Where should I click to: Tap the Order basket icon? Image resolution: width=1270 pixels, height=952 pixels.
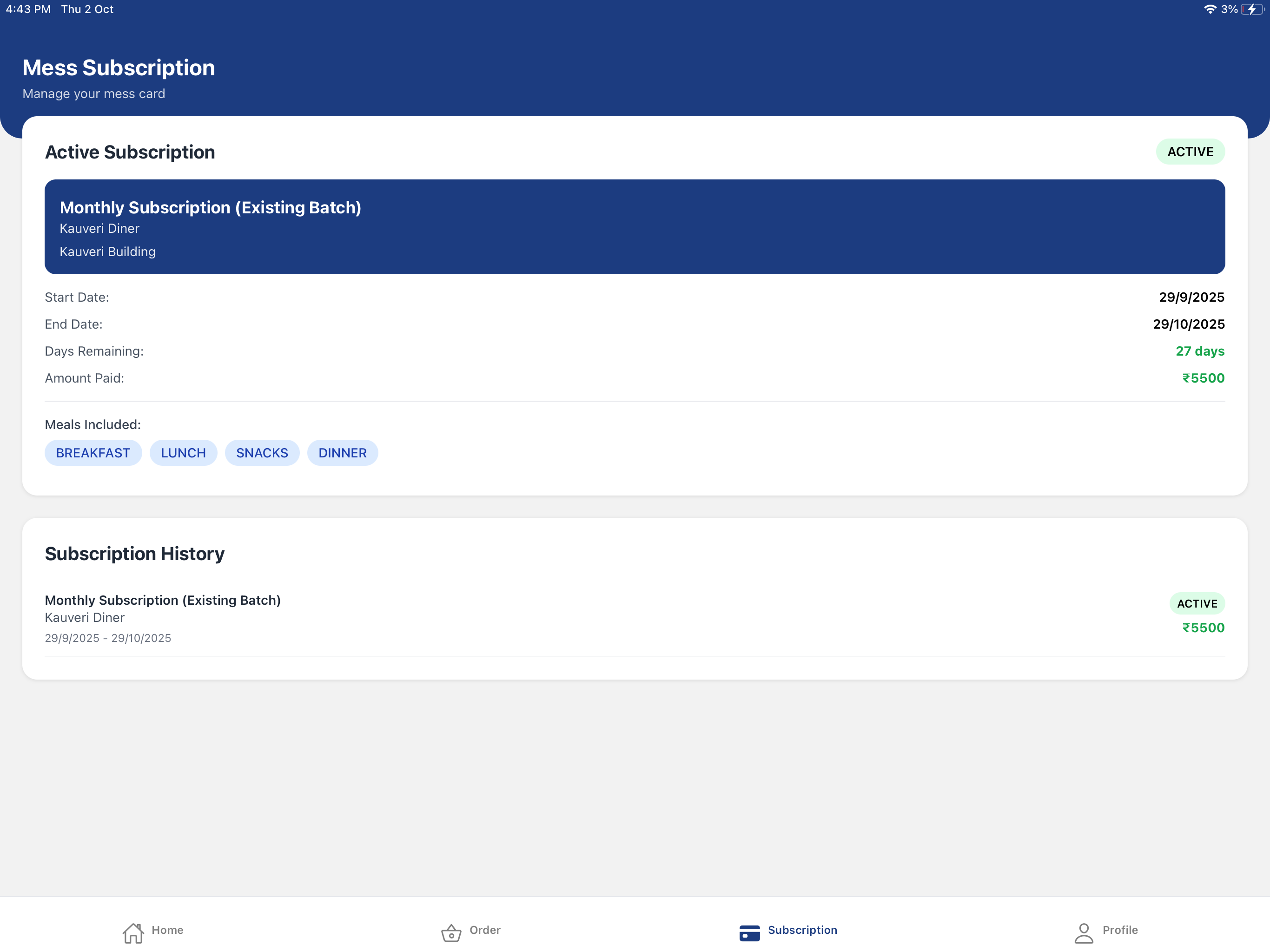pyautogui.click(x=451, y=933)
